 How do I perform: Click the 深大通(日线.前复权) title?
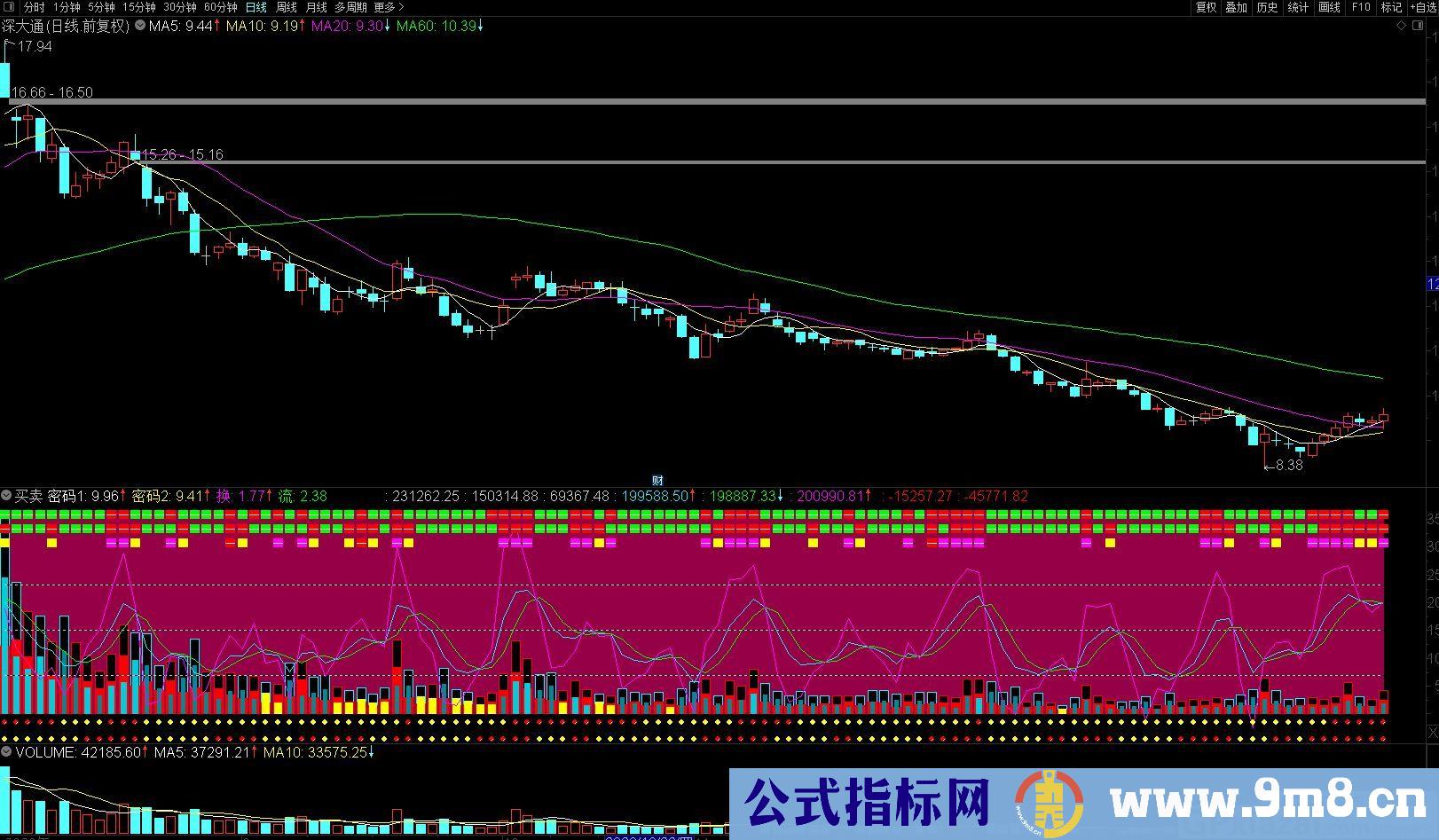coord(66,26)
